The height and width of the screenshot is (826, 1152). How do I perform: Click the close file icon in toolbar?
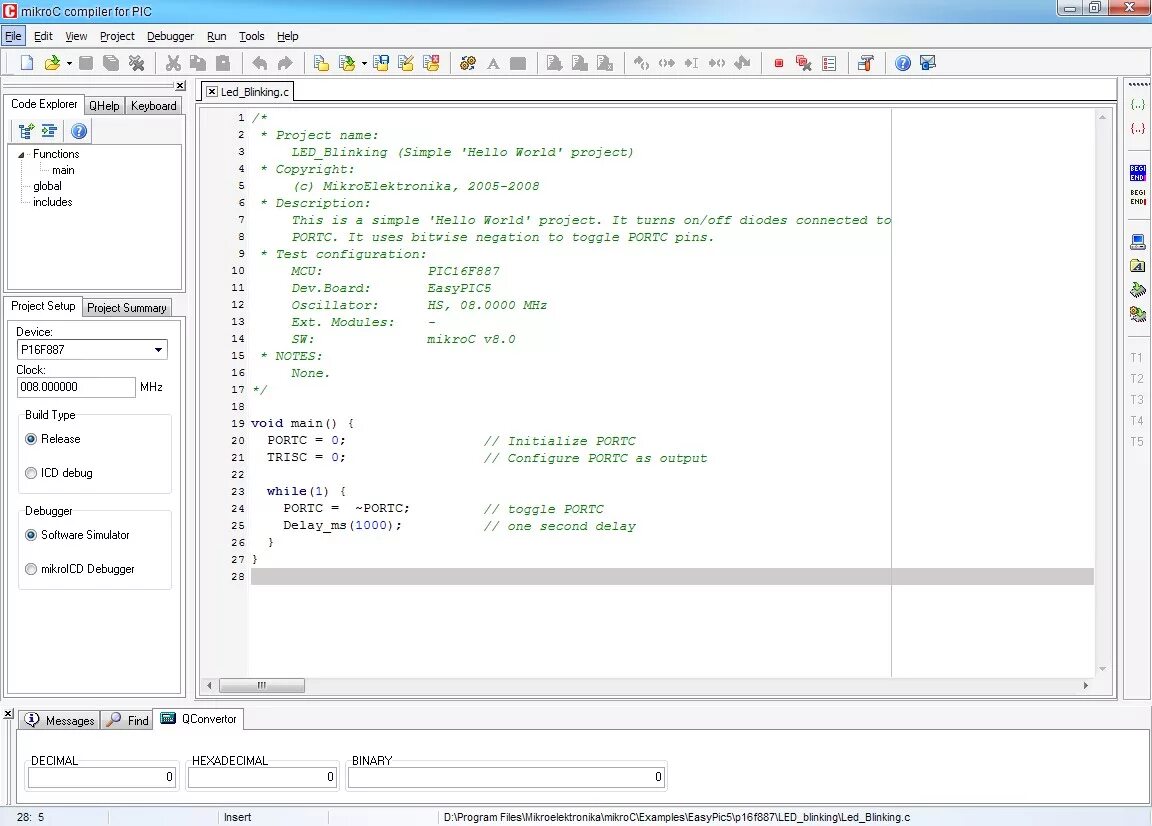(x=137, y=63)
